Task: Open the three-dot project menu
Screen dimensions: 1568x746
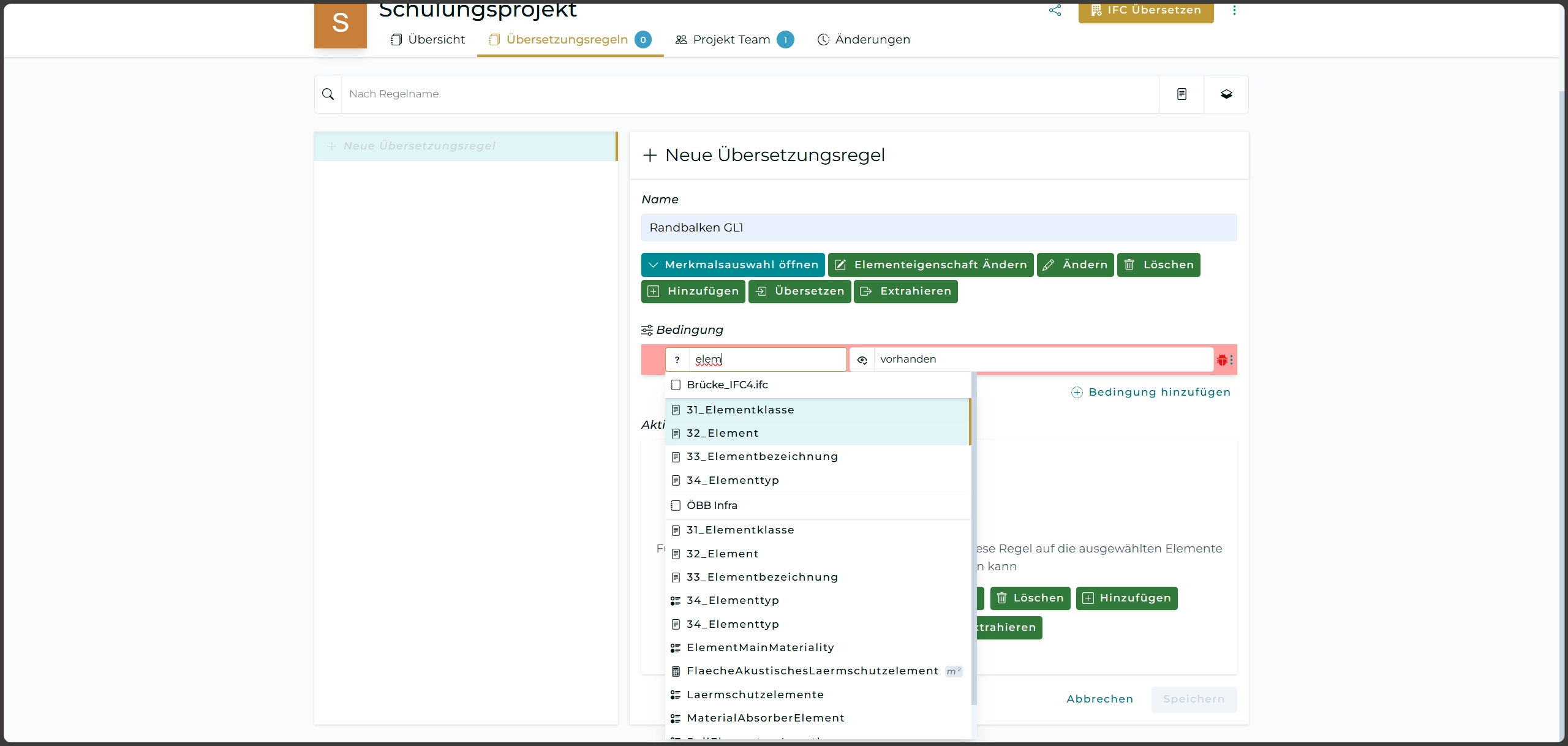Action: (x=1234, y=10)
